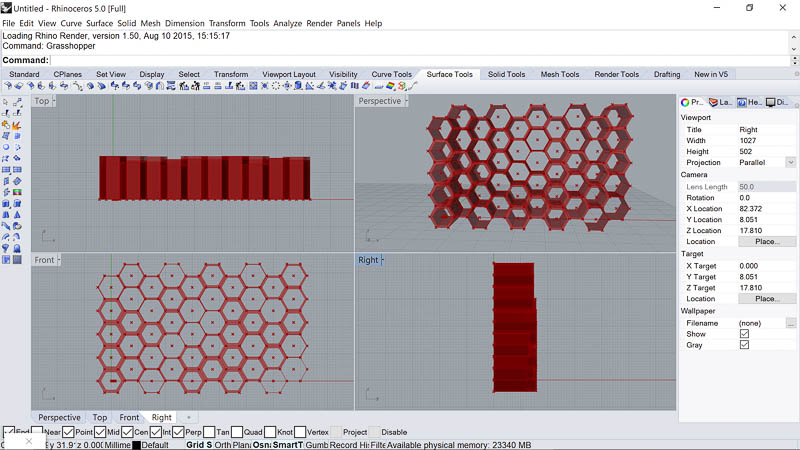The width and height of the screenshot is (800, 450).
Task: Open the Surface menu
Action: tap(99, 23)
